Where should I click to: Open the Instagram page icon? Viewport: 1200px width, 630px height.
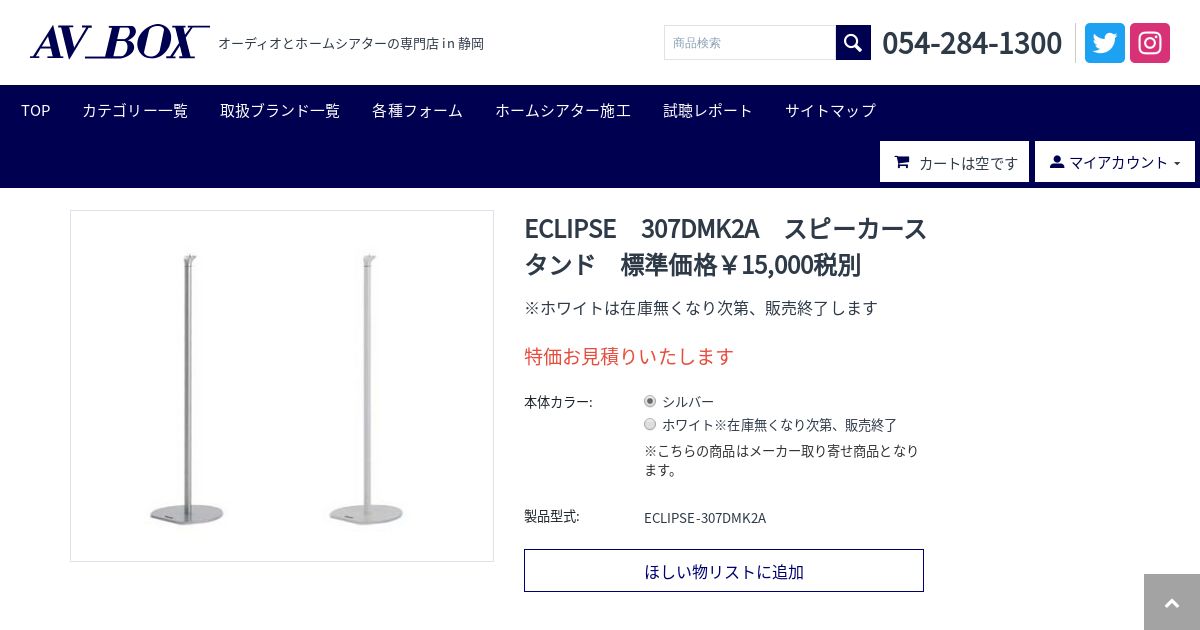(1150, 43)
